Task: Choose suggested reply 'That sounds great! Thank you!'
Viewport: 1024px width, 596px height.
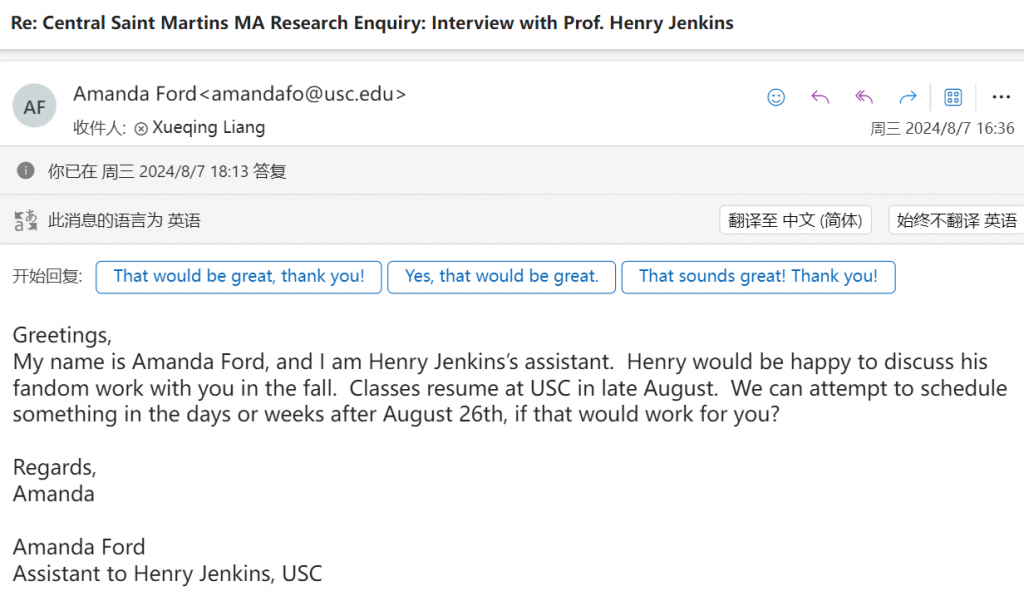Action: 758,277
